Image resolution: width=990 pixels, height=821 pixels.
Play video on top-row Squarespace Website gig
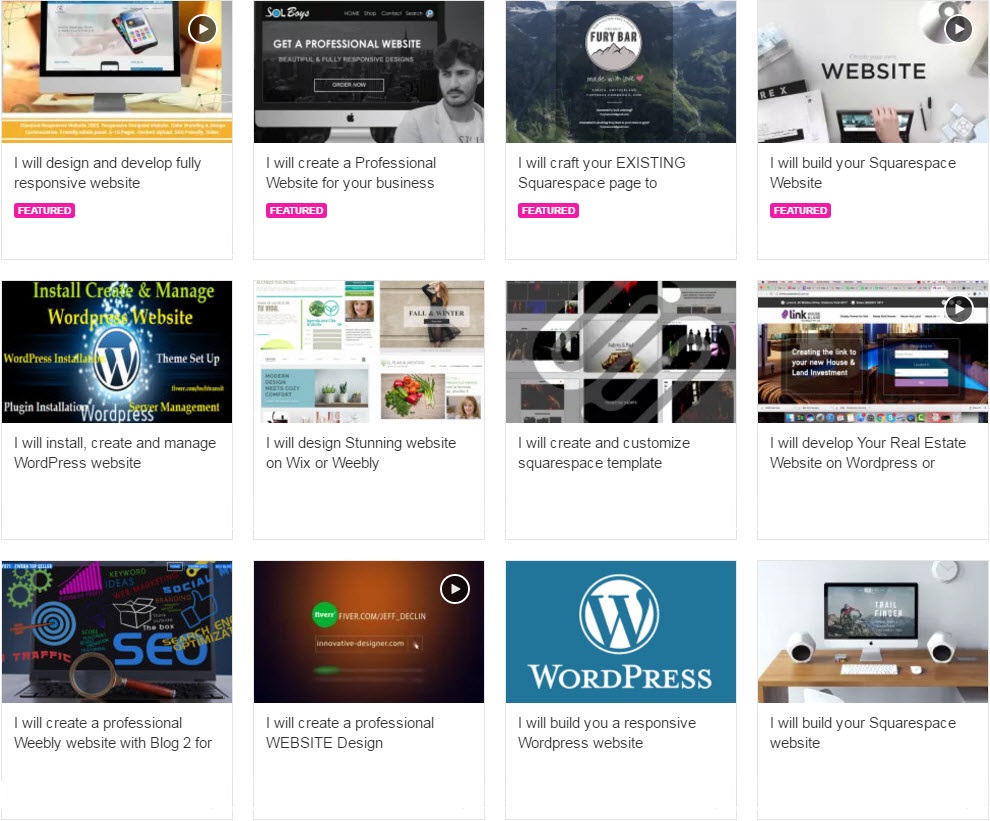[x=958, y=29]
